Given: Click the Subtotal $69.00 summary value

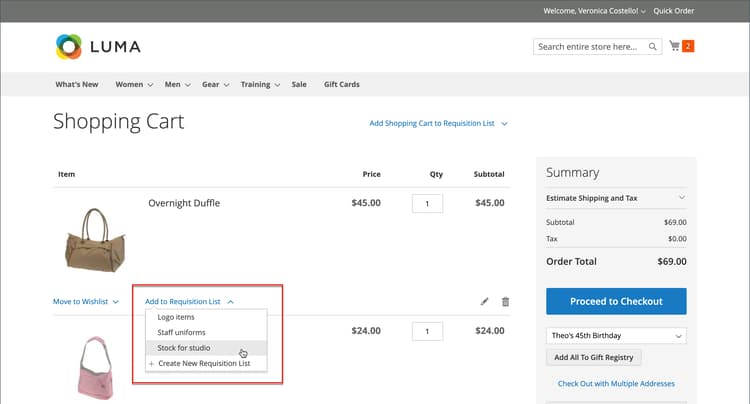Looking at the screenshot, I should pos(675,222).
